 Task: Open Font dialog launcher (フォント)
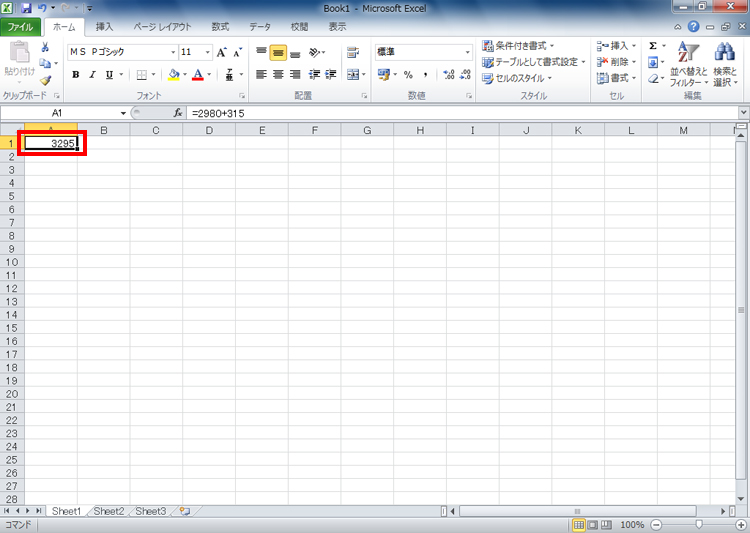(242, 96)
